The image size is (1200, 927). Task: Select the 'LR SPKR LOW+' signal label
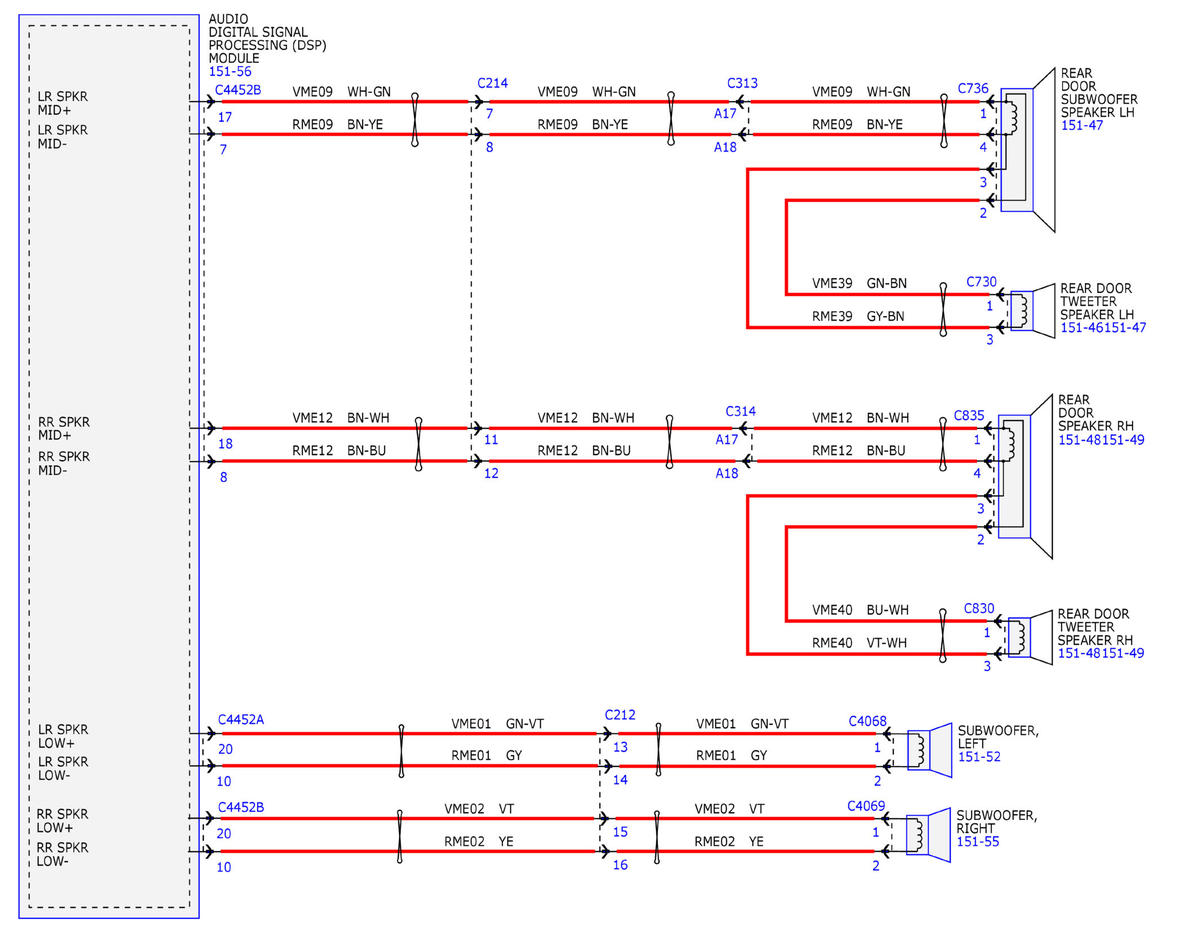click(63, 737)
